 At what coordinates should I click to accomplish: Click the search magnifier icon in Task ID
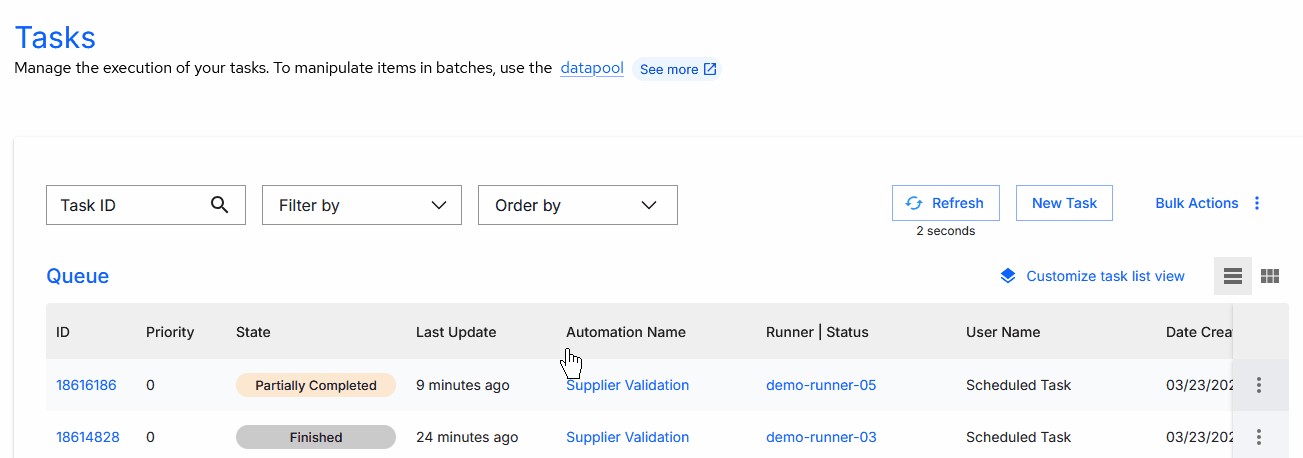pyautogui.click(x=220, y=205)
